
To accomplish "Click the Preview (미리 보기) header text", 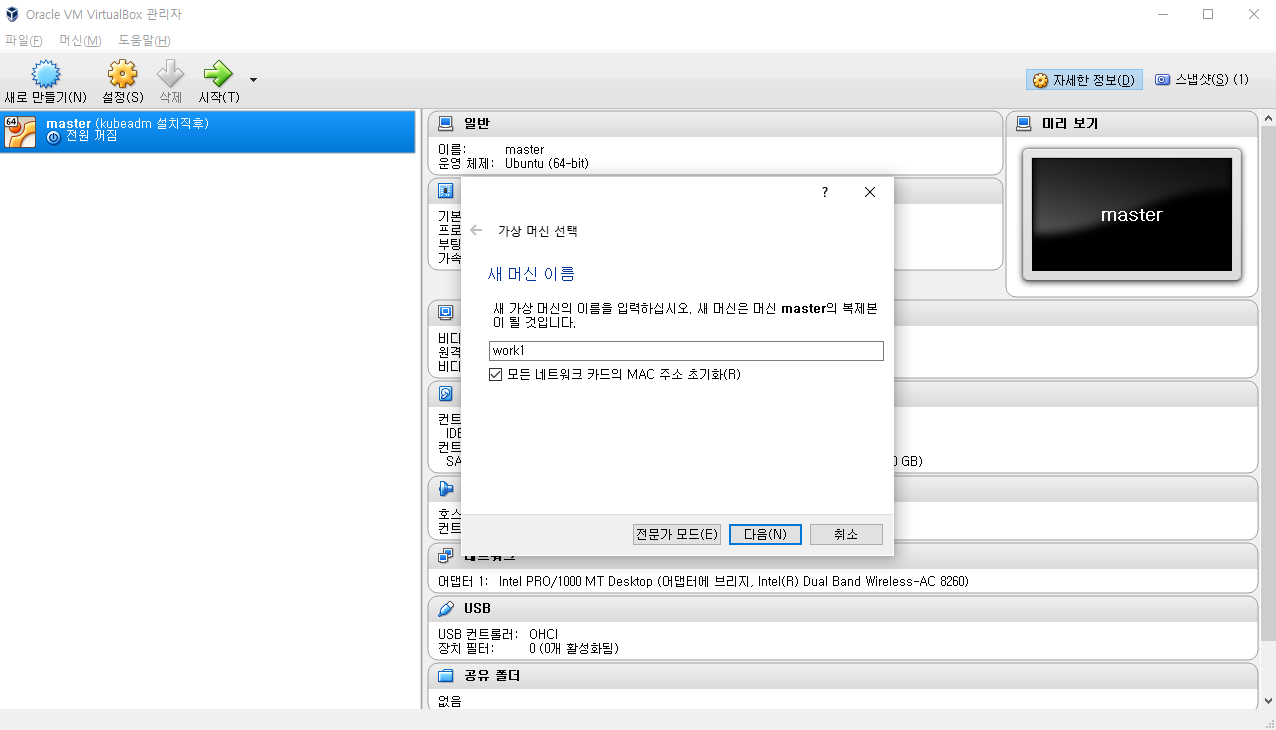I will [x=1070, y=124].
